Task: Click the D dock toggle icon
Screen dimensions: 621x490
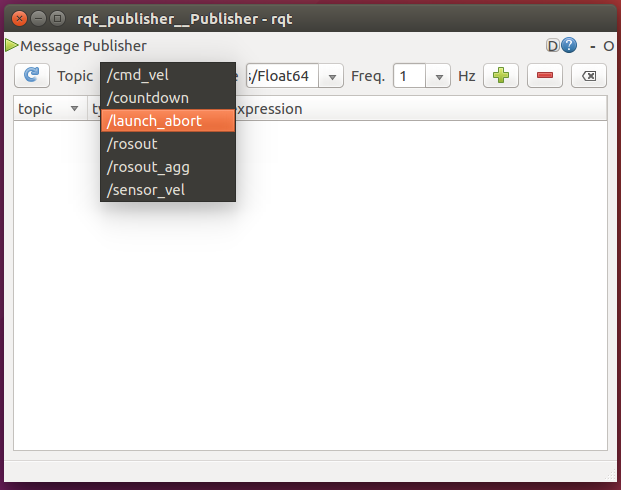Action: click(552, 46)
